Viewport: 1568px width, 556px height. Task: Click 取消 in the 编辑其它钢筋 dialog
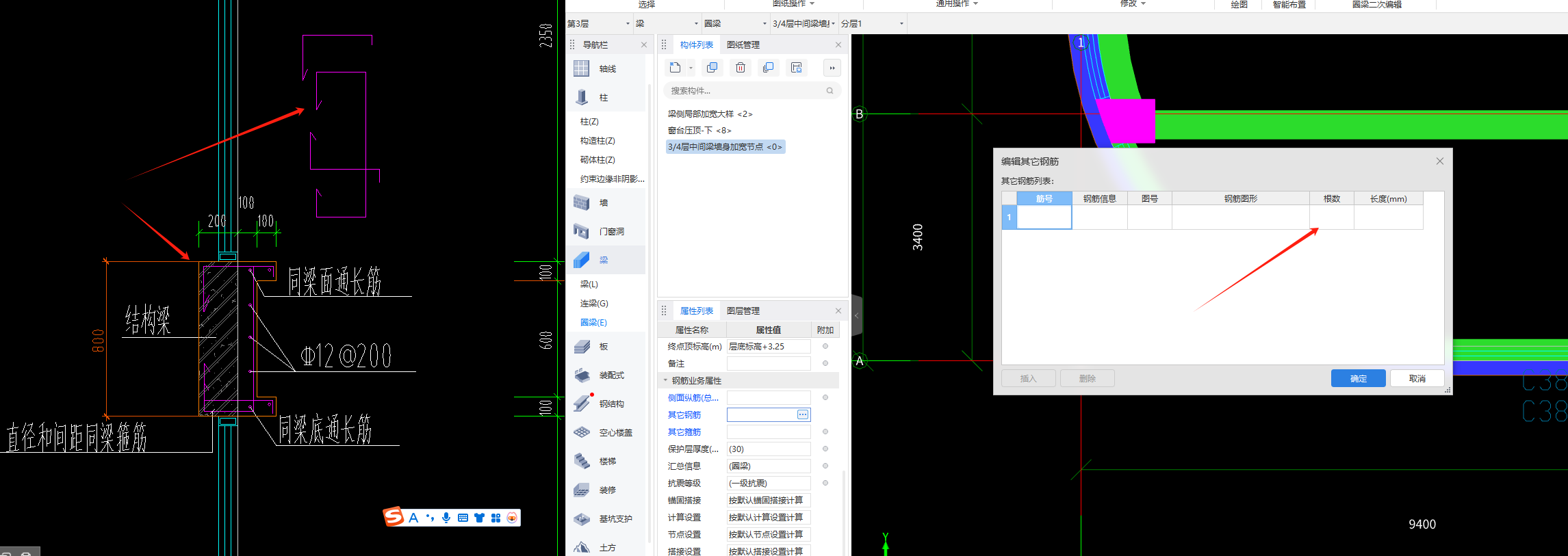point(1417,378)
